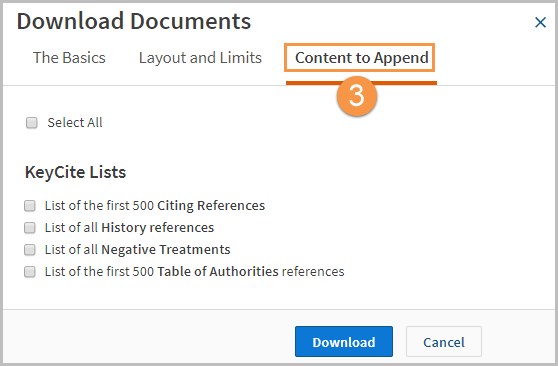The width and height of the screenshot is (558, 366).
Task: Click the orange underline beneath Content to Append
Action: click(362, 83)
